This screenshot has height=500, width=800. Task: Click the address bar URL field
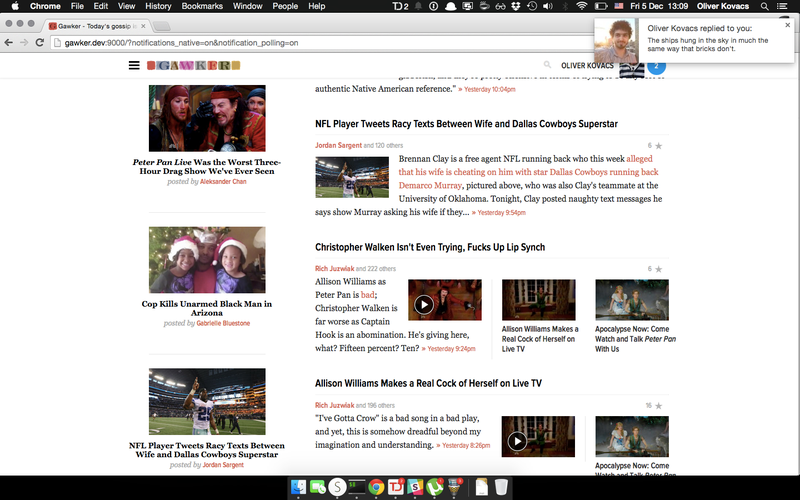[x=321, y=43]
